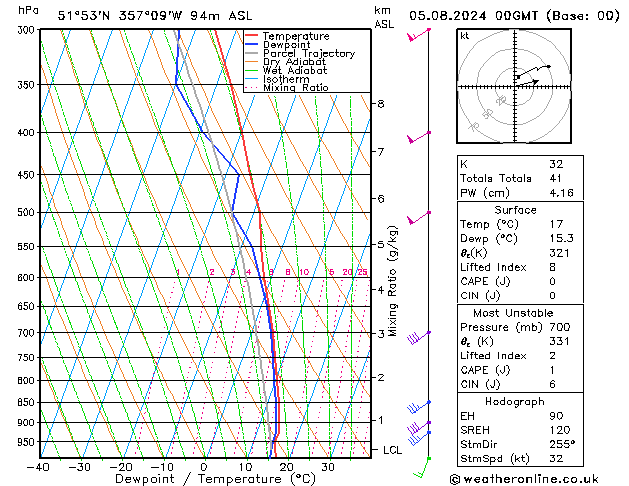Click the magenta wind barb at 400 hPa
The height and width of the screenshot is (486, 629).
pos(418,137)
